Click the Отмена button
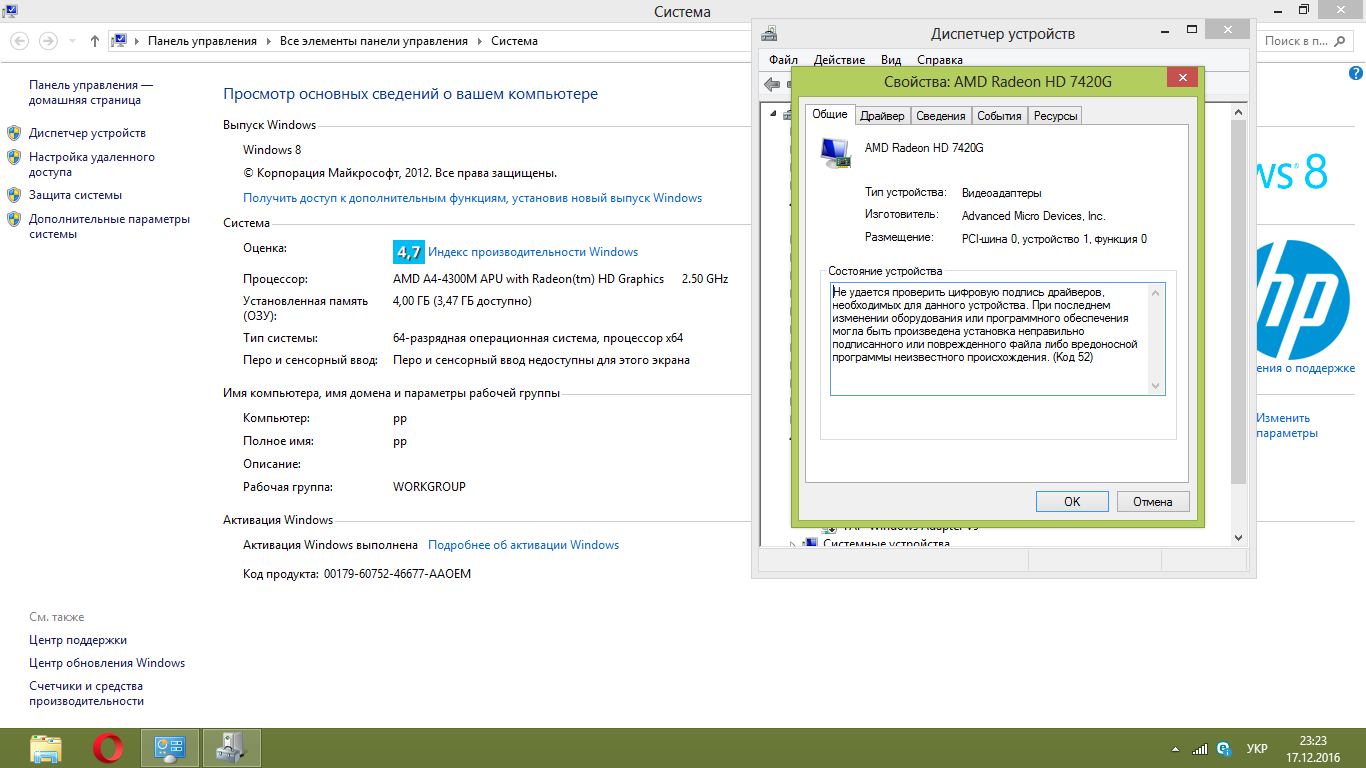The height and width of the screenshot is (768, 1366). tap(1153, 502)
